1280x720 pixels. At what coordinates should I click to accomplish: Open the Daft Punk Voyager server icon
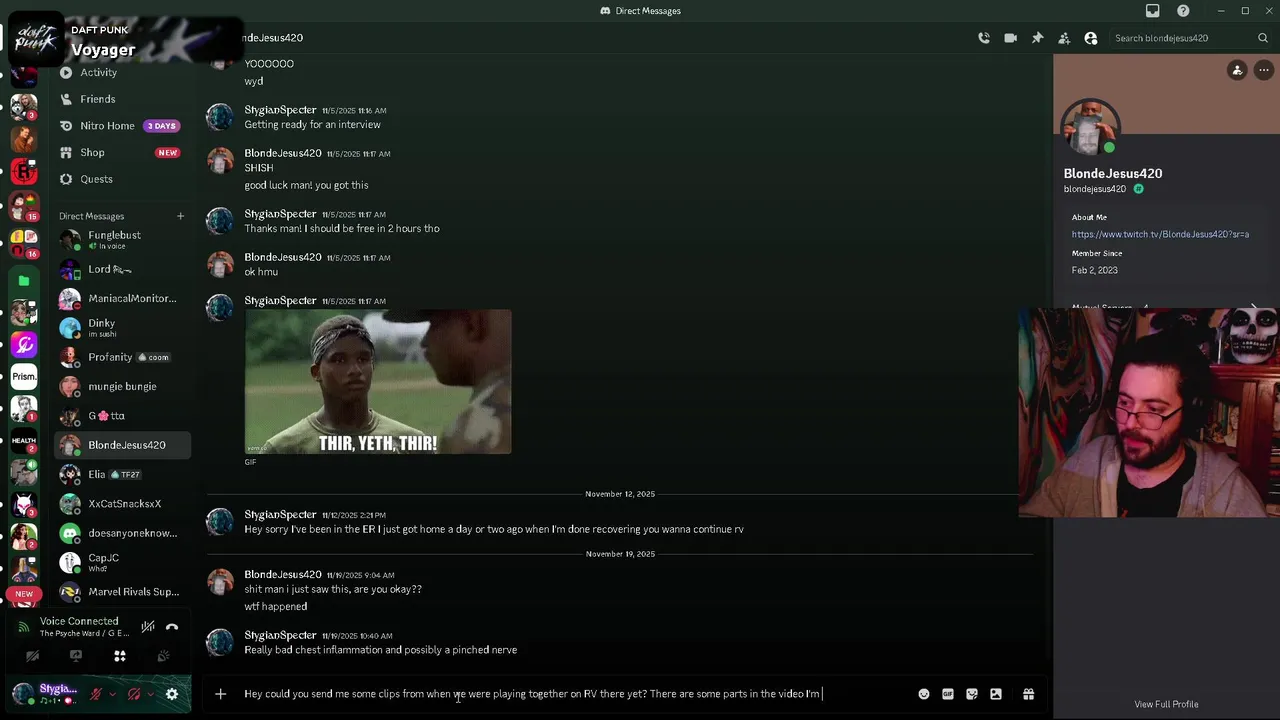[x=36, y=38]
